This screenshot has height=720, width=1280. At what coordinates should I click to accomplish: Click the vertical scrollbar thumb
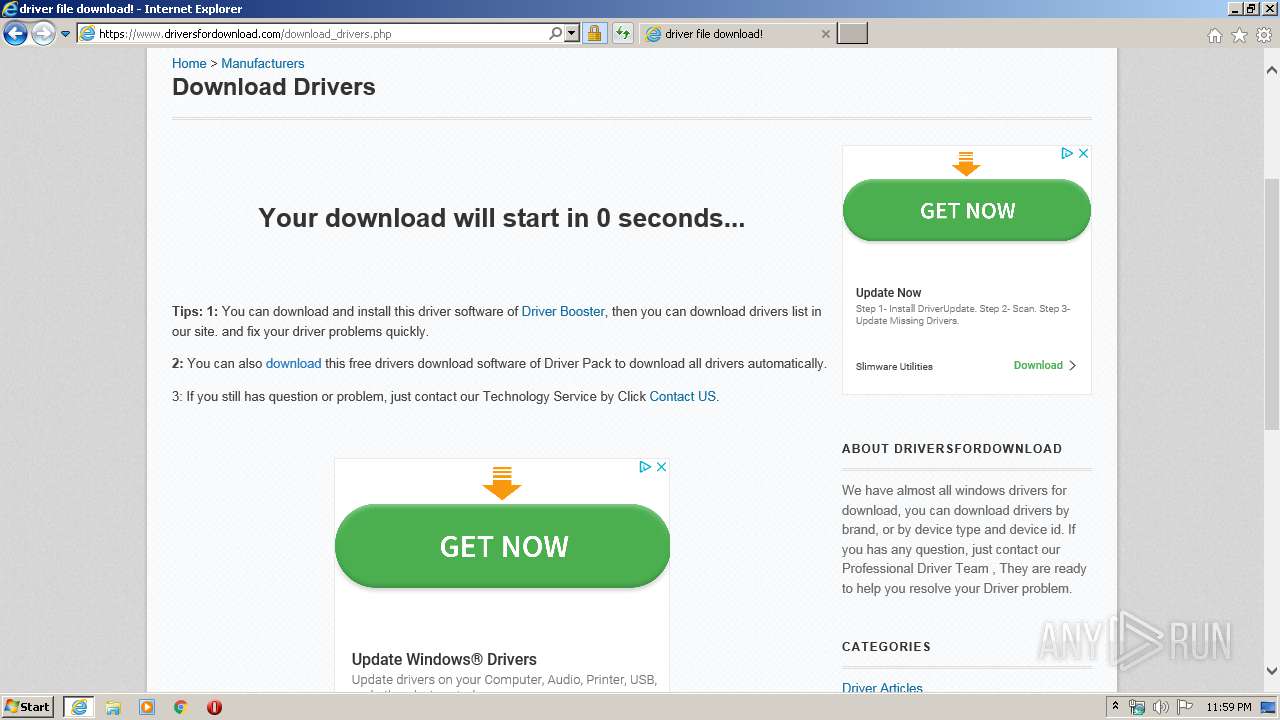1272,303
